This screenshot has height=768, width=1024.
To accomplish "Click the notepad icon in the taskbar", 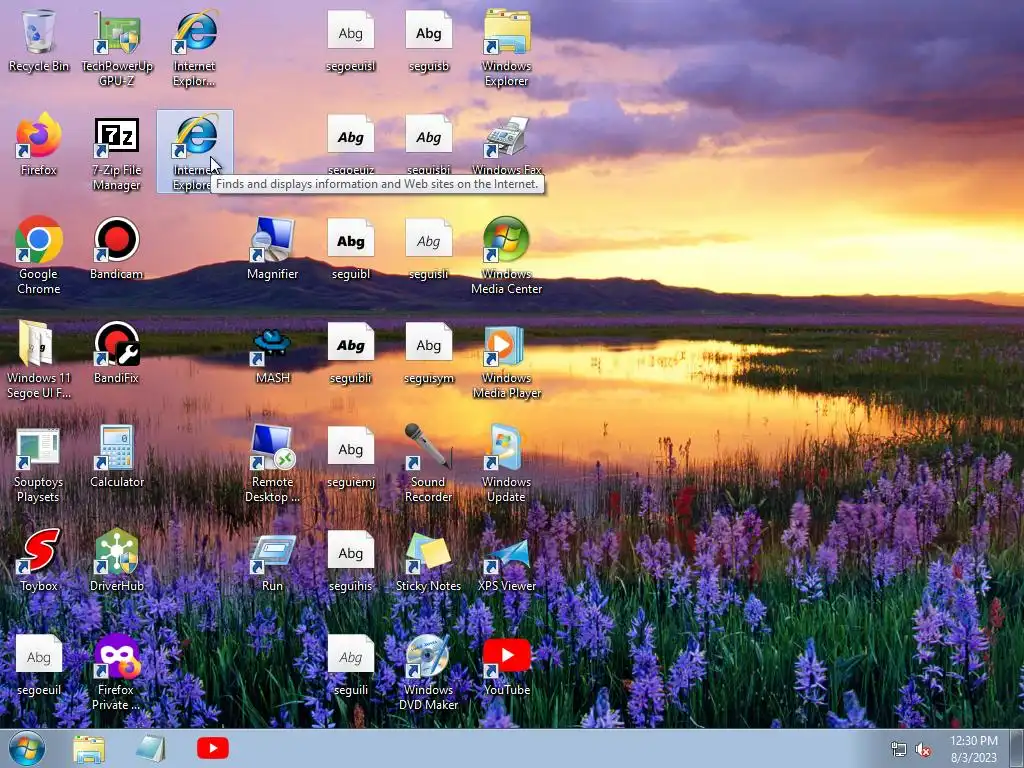I will click(151, 748).
